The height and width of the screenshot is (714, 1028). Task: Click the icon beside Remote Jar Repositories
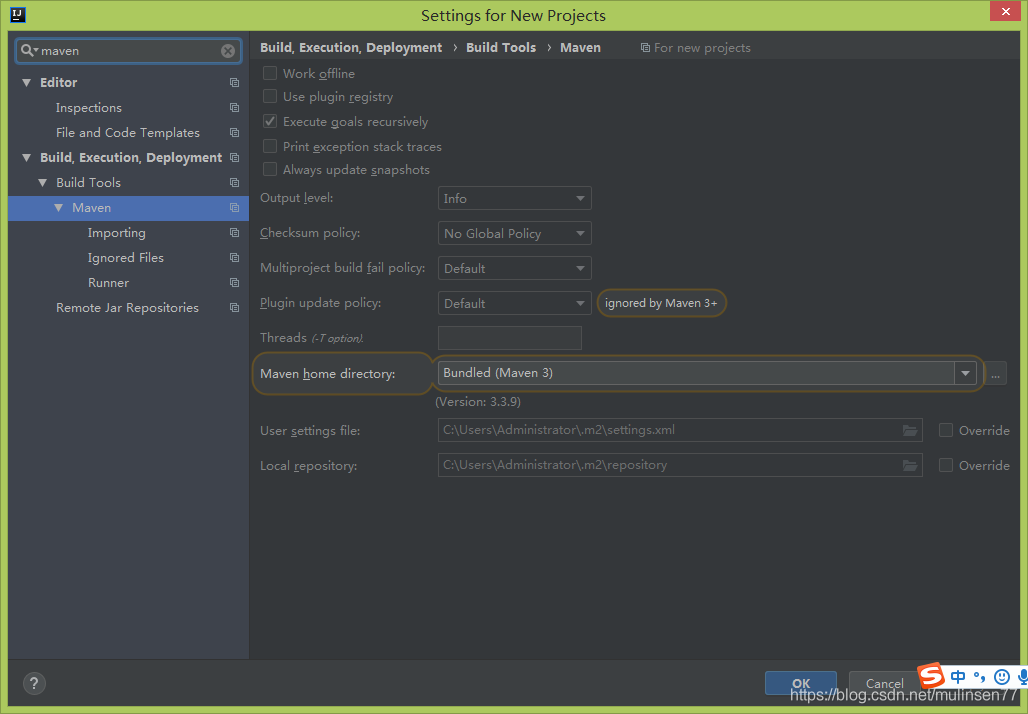[234, 307]
